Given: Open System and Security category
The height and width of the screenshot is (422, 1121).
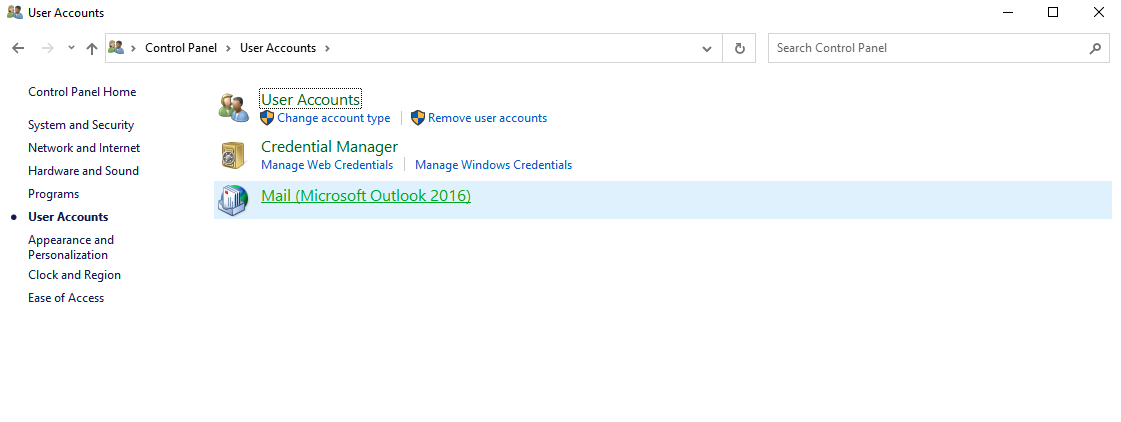Looking at the screenshot, I should coord(81,125).
